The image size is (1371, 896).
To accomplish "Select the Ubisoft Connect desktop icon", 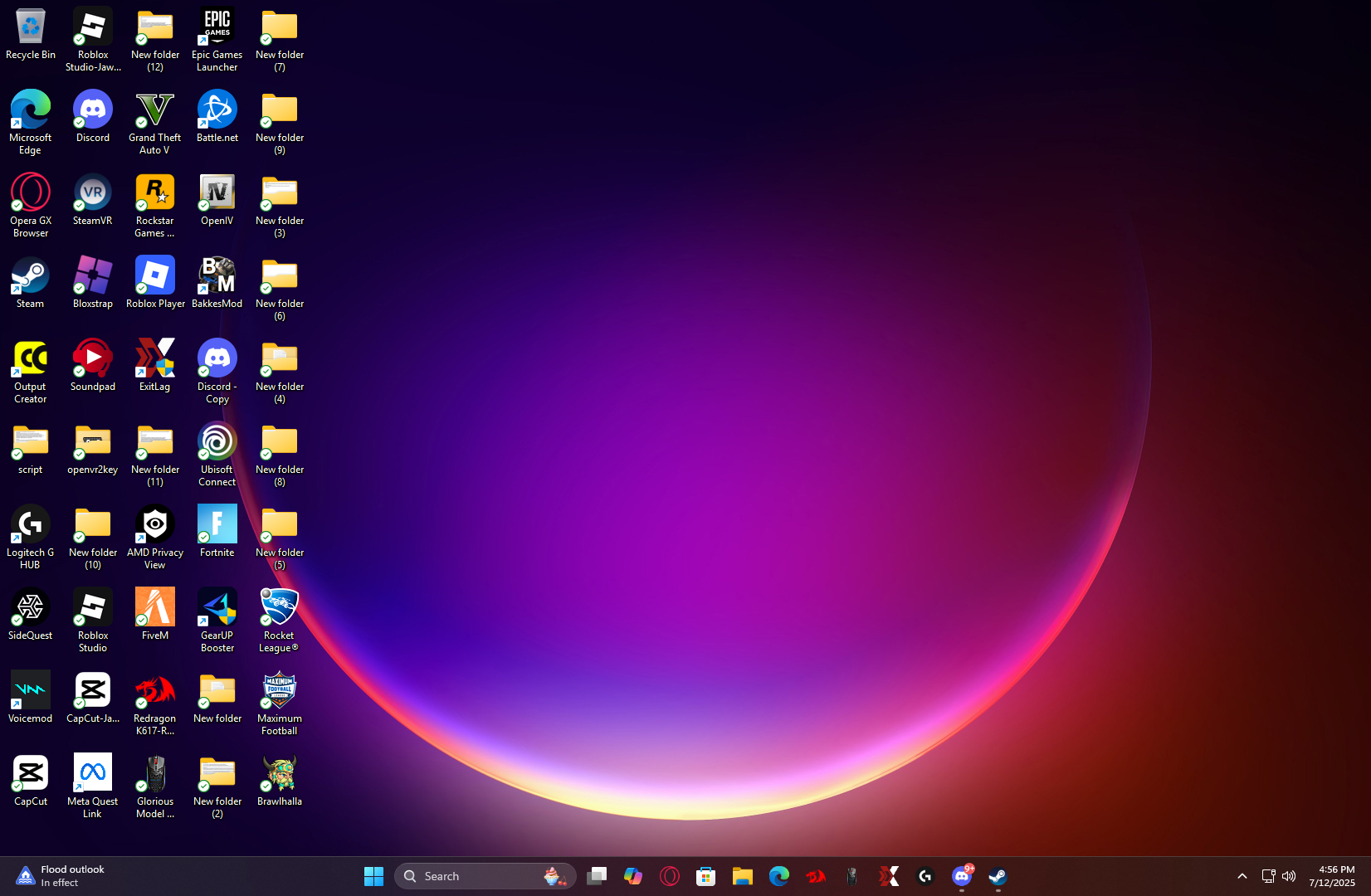I will pos(217,455).
